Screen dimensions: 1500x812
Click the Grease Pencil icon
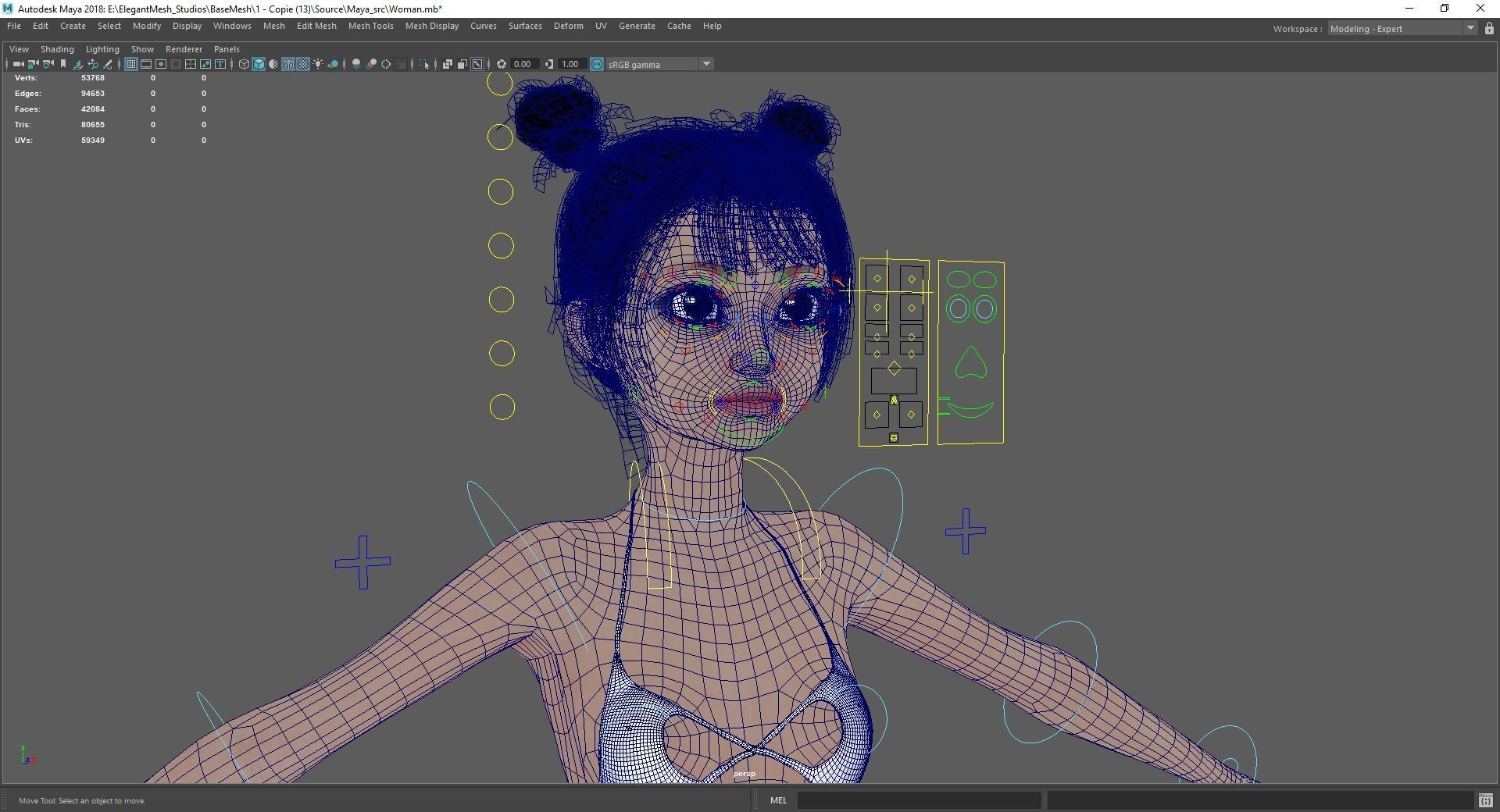[108, 64]
